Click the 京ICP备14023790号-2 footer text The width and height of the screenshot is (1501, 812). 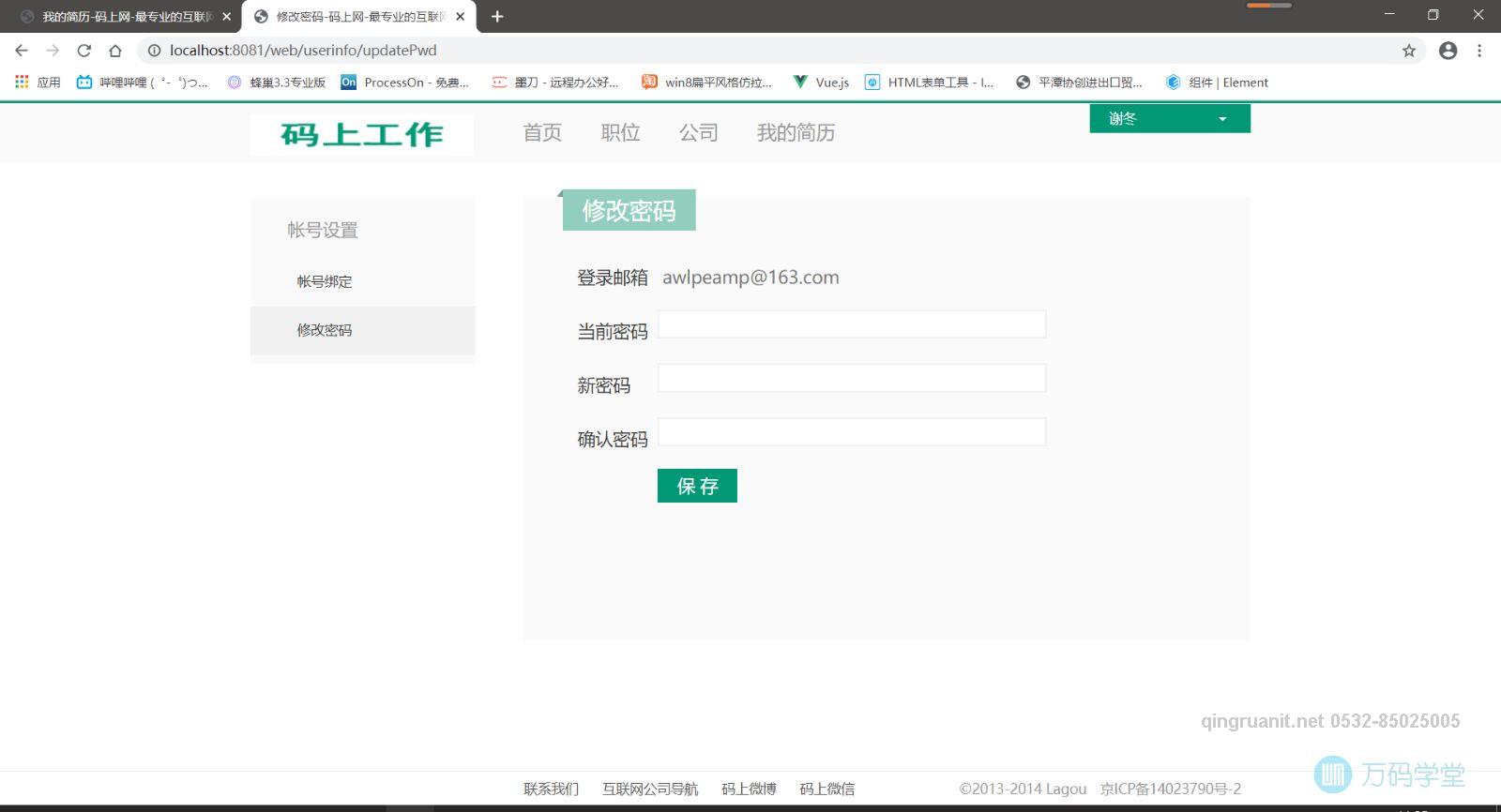pos(1171,789)
